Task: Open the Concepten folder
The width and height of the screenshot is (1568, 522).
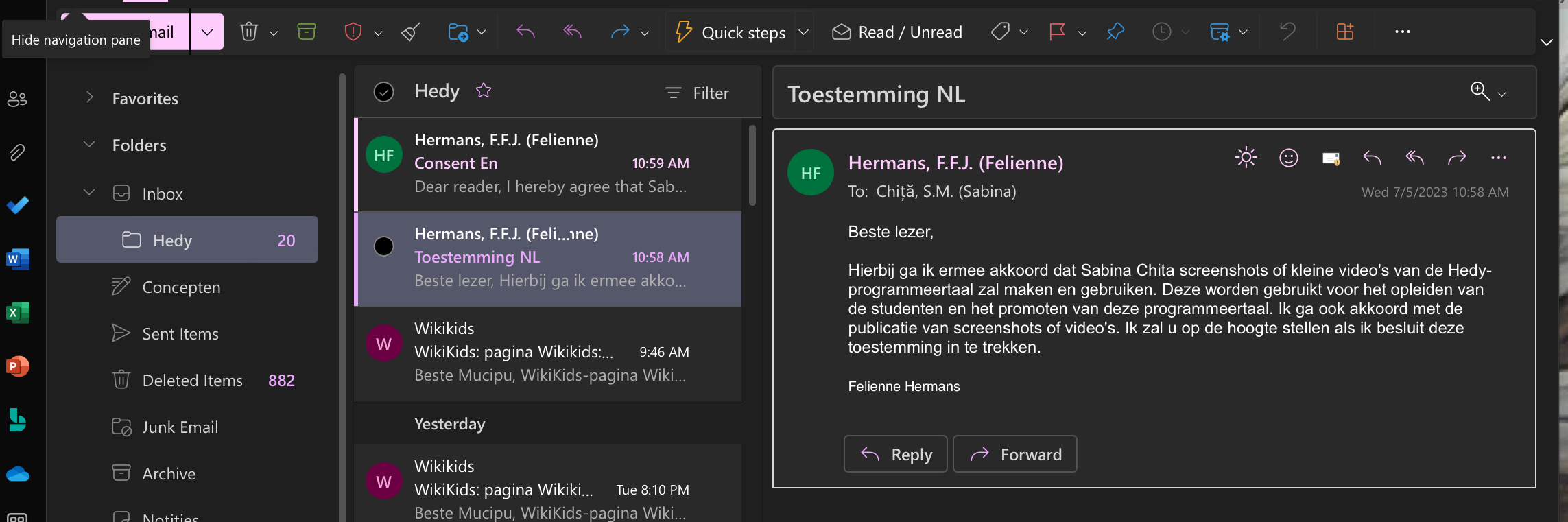Action: (182, 287)
